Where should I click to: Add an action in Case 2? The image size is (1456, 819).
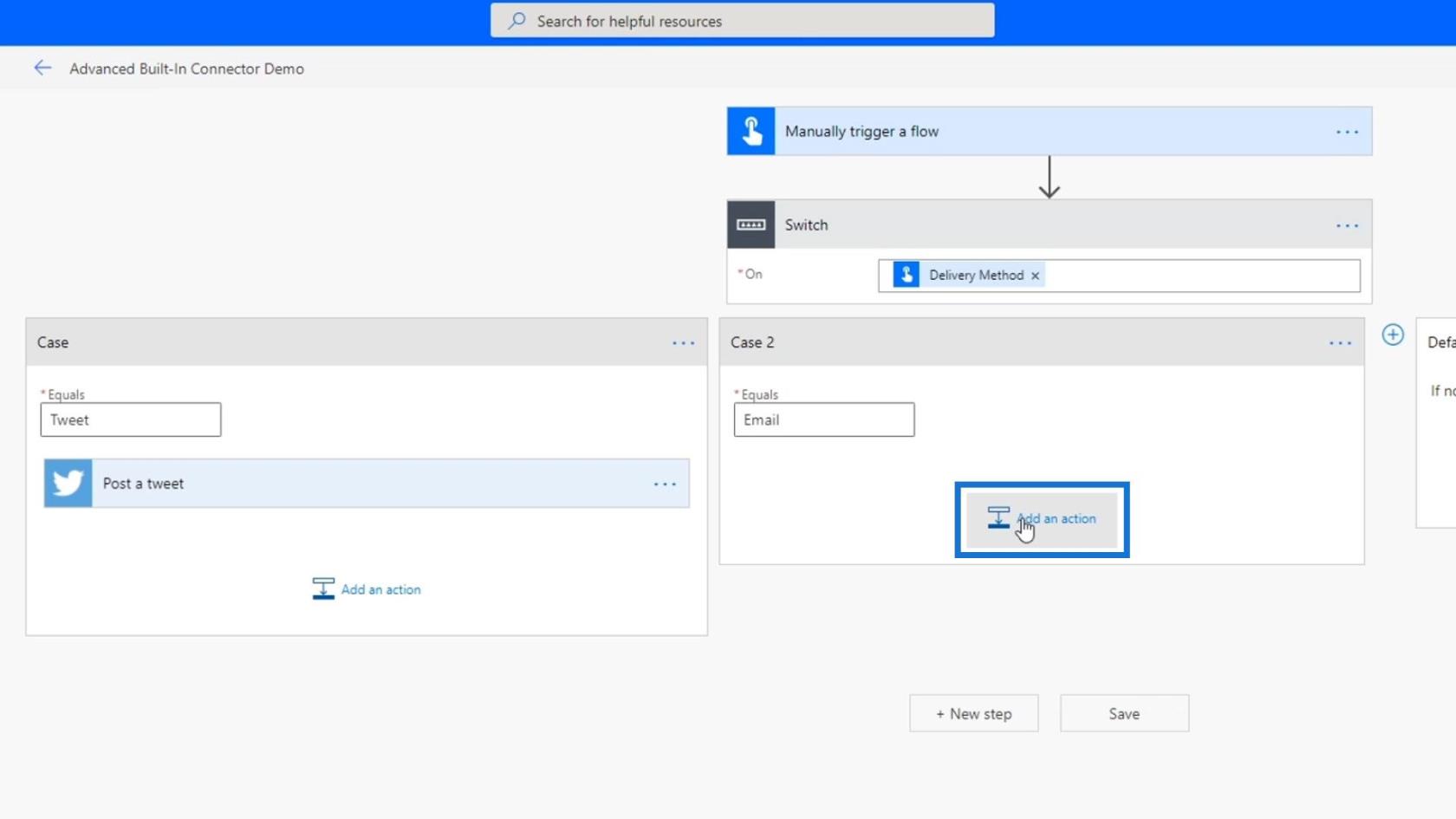(1042, 518)
